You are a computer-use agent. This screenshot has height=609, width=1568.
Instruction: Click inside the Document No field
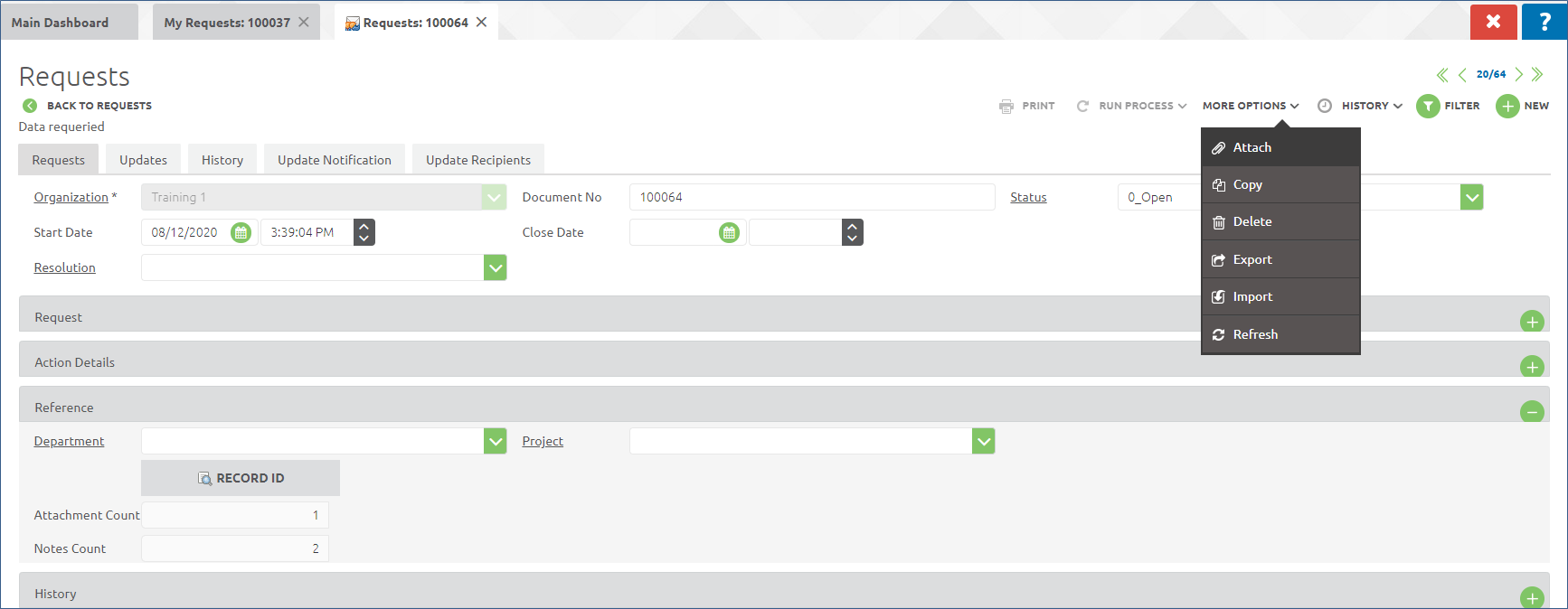pos(811,197)
